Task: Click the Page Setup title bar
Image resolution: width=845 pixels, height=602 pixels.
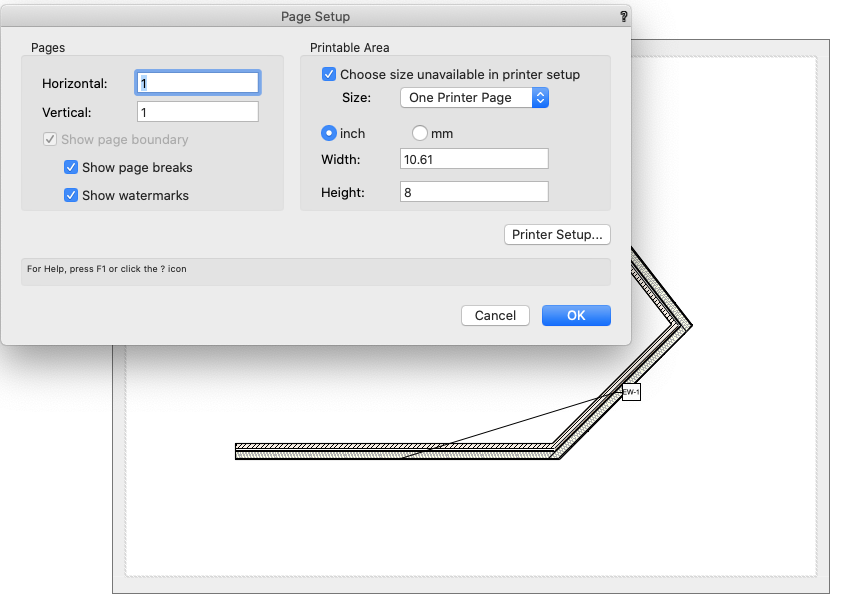Action: (x=315, y=16)
